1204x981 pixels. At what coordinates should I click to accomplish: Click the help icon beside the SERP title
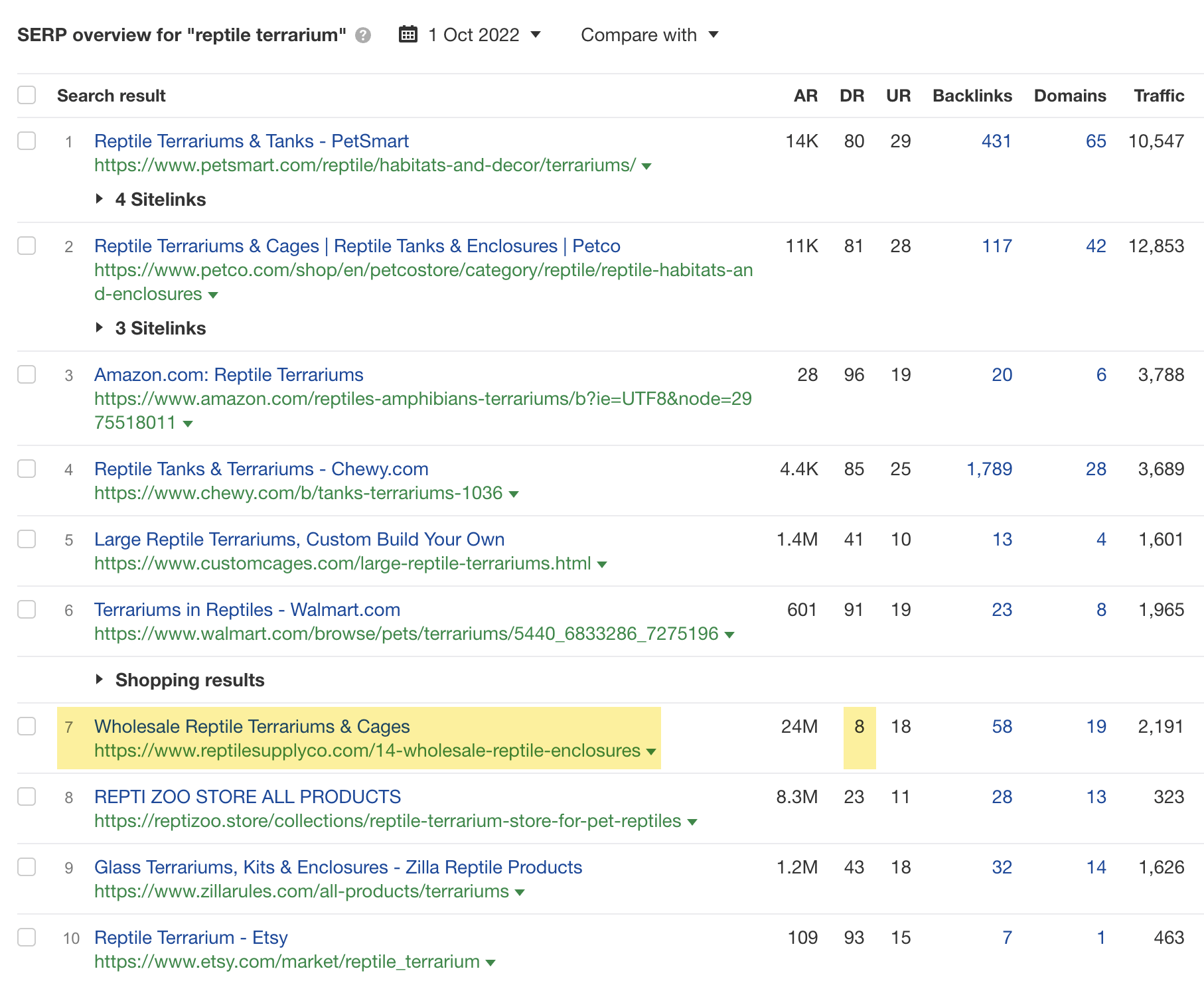point(362,36)
